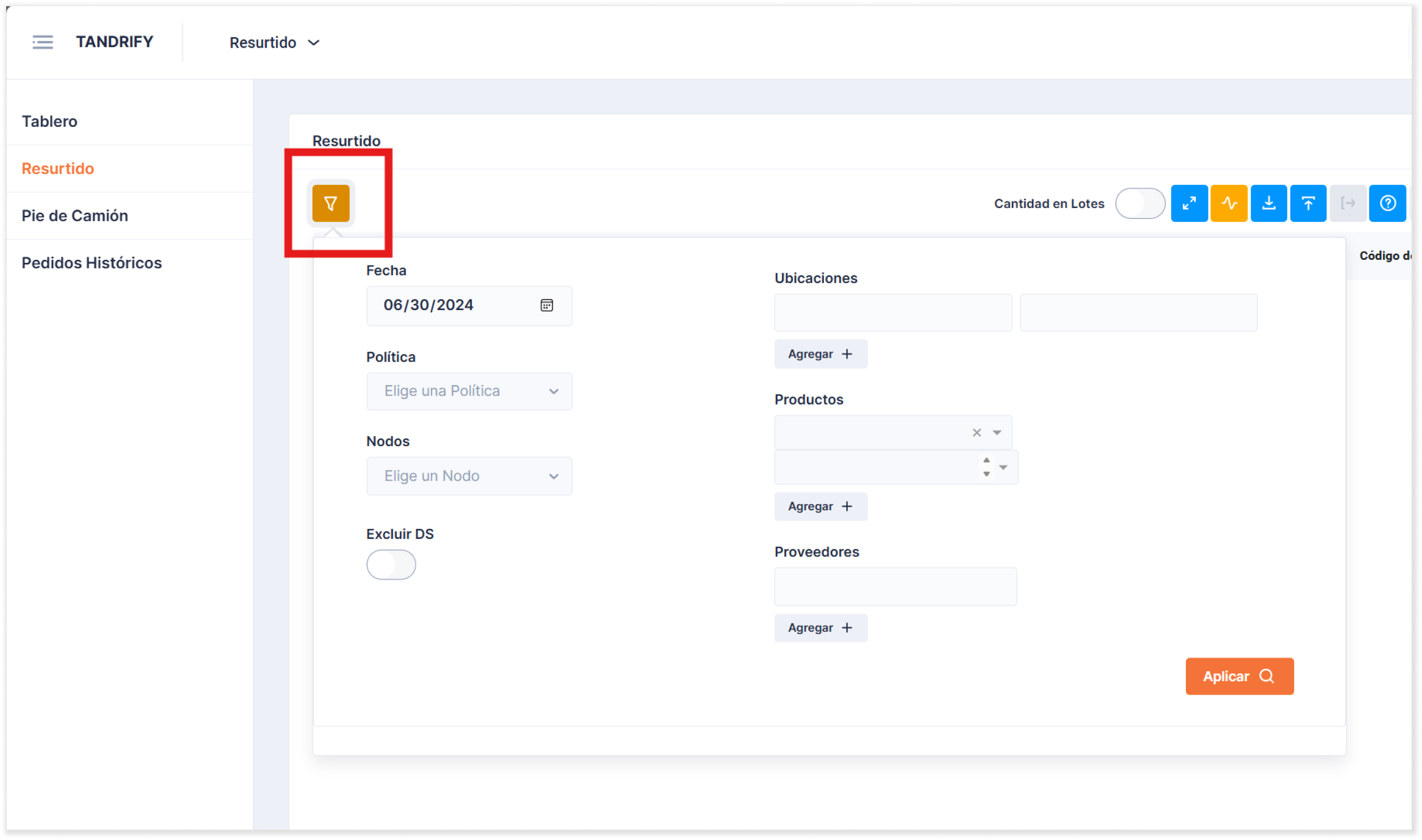Open the hamburger menu icon

(42, 42)
